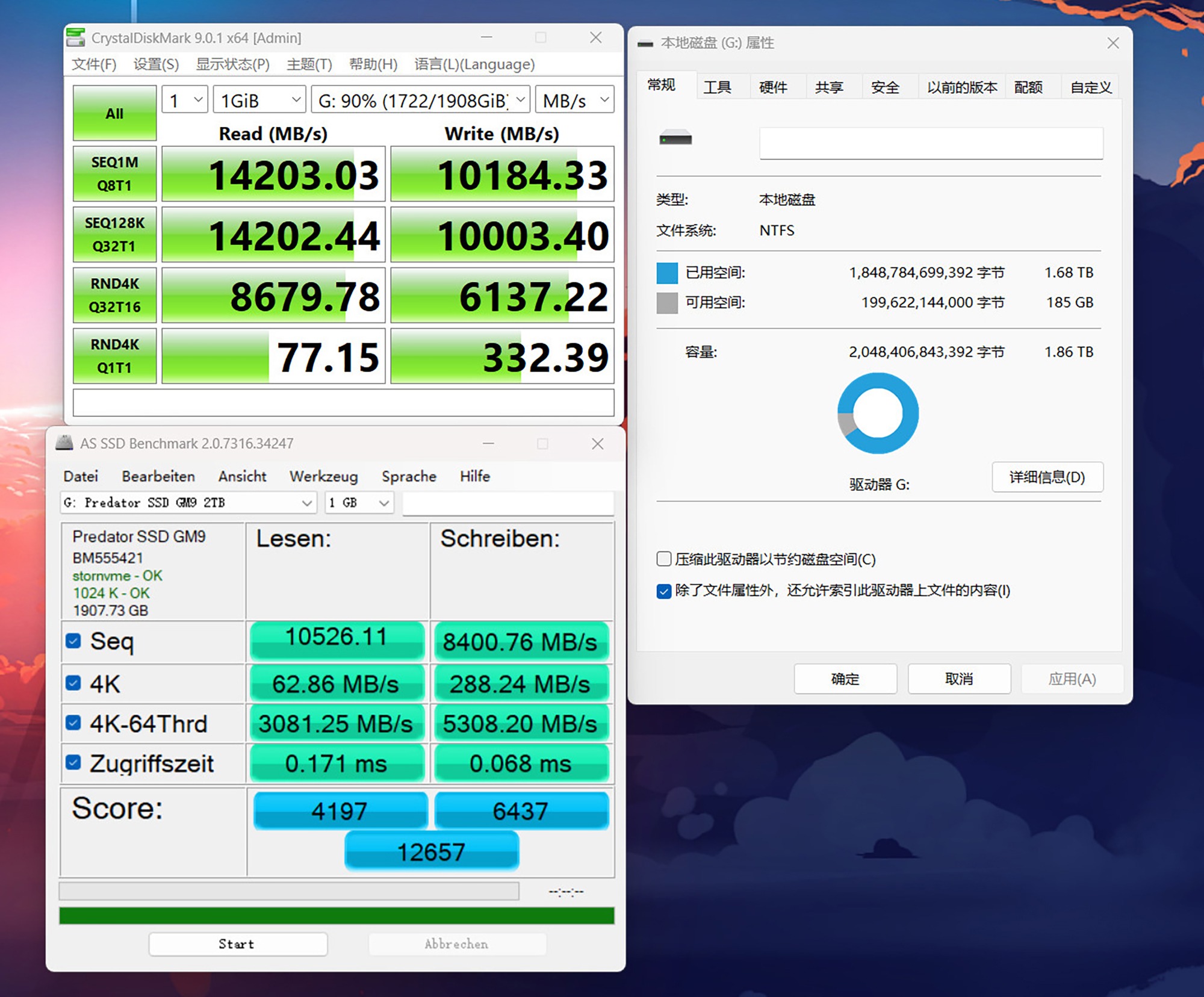Toggle the 4K-64Thrd checkbox
Image resolution: width=1204 pixels, height=997 pixels.
click(73, 722)
